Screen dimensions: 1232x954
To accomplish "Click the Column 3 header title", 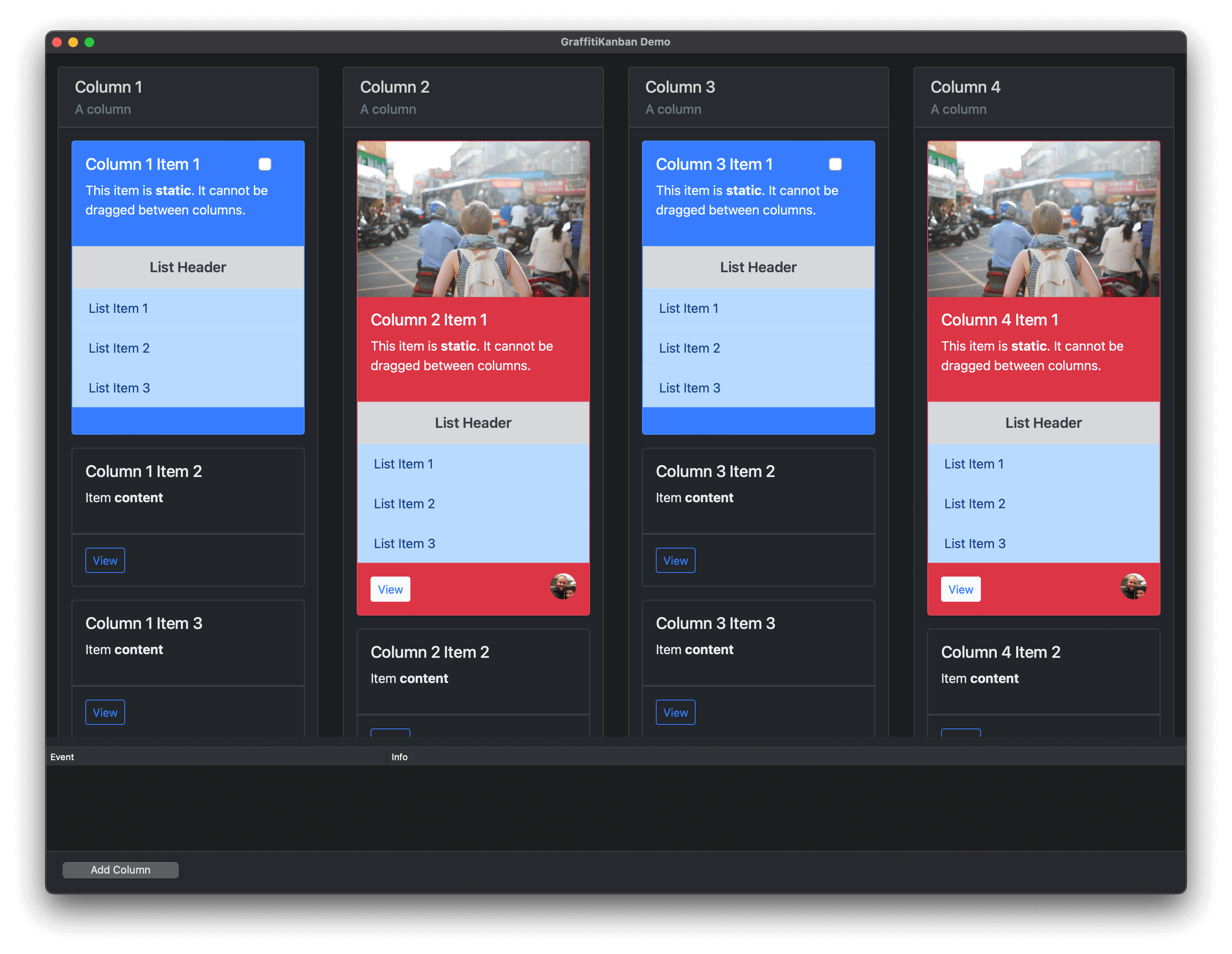I will coord(680,87).
